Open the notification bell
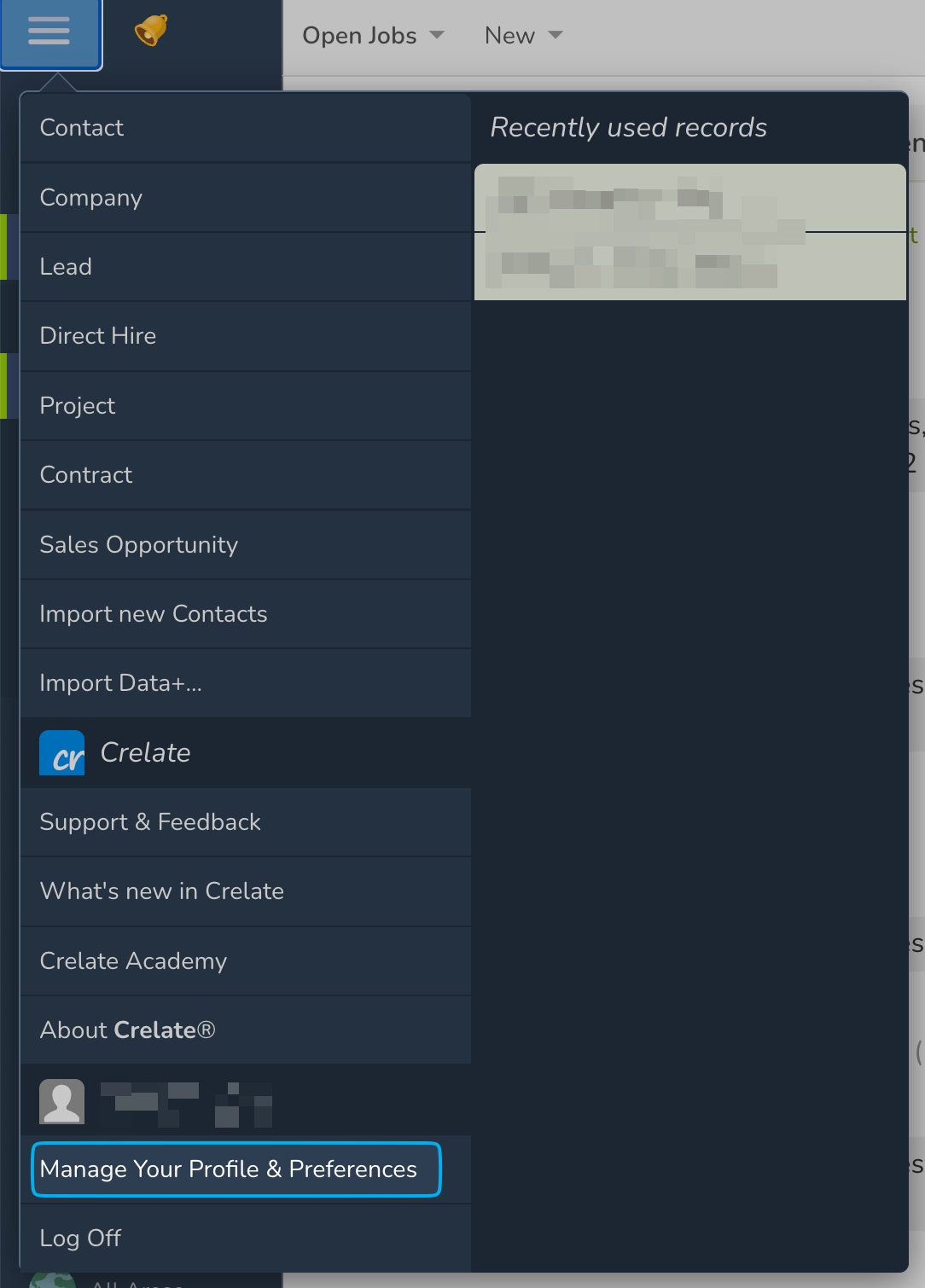Viewport: 925px width, 1288px height. (x=151, y=31)
